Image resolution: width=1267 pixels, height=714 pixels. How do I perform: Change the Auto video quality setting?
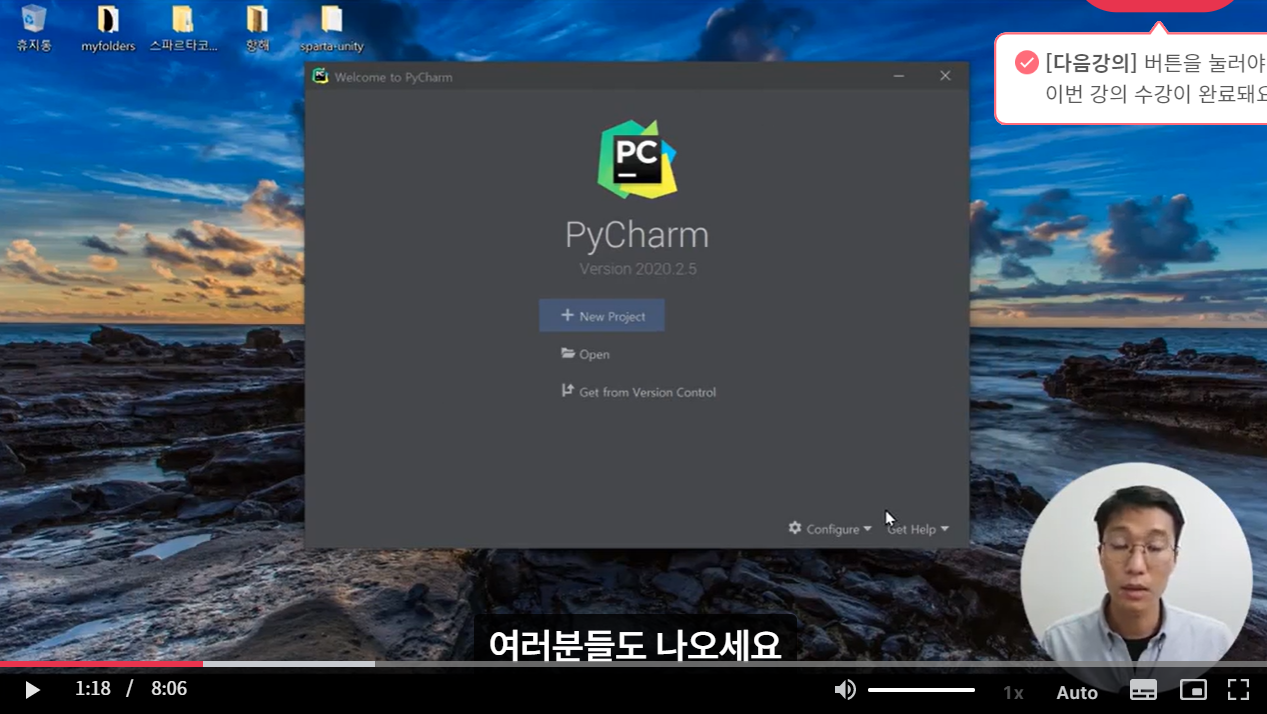tap(1077, 692)
